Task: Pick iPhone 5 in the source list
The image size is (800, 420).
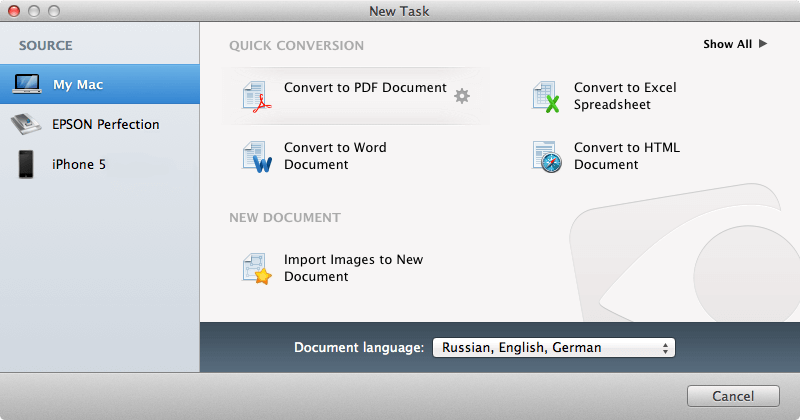Action: point(79,164)
